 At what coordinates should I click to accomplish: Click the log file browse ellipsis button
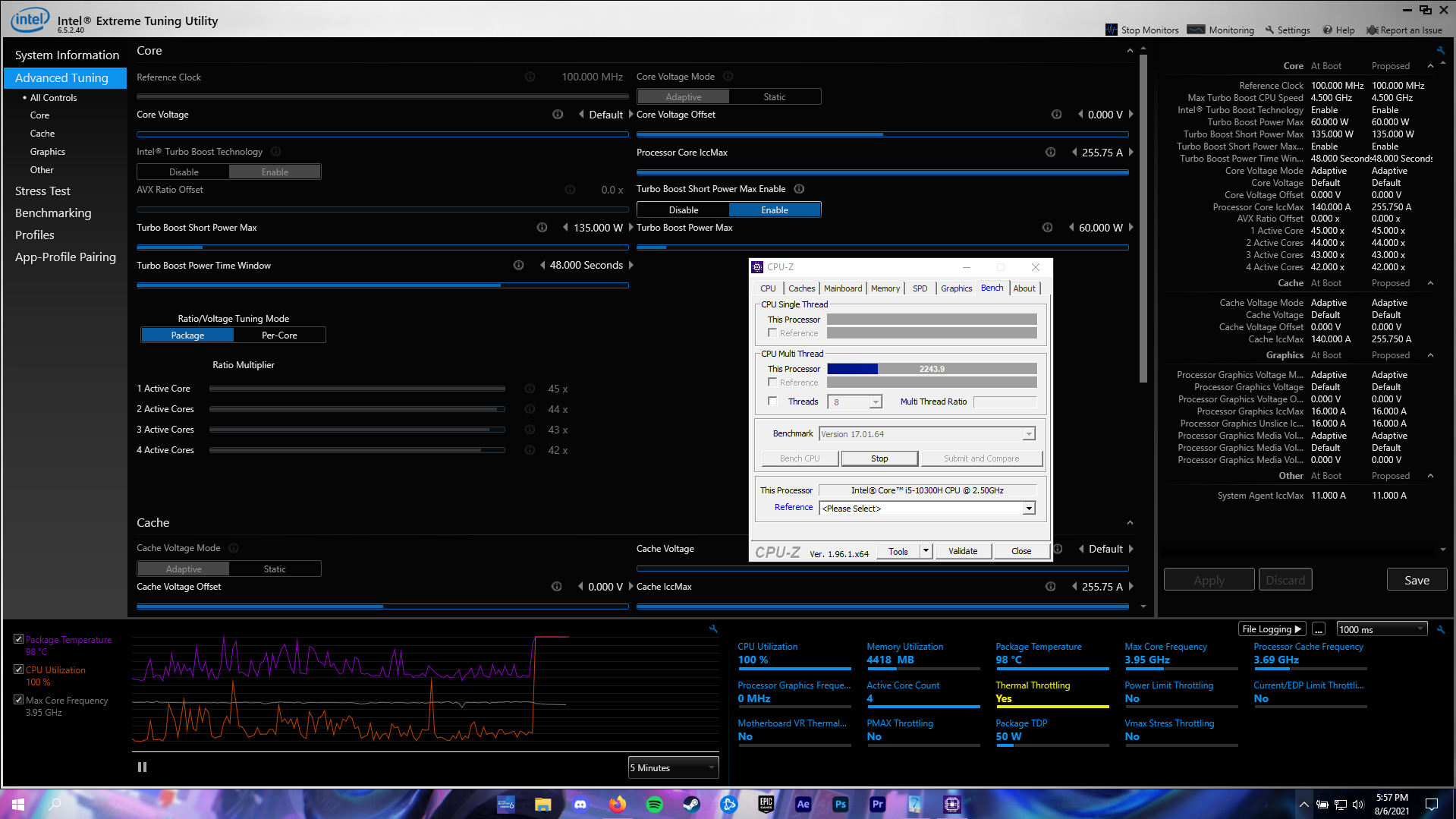[1319, 629]
